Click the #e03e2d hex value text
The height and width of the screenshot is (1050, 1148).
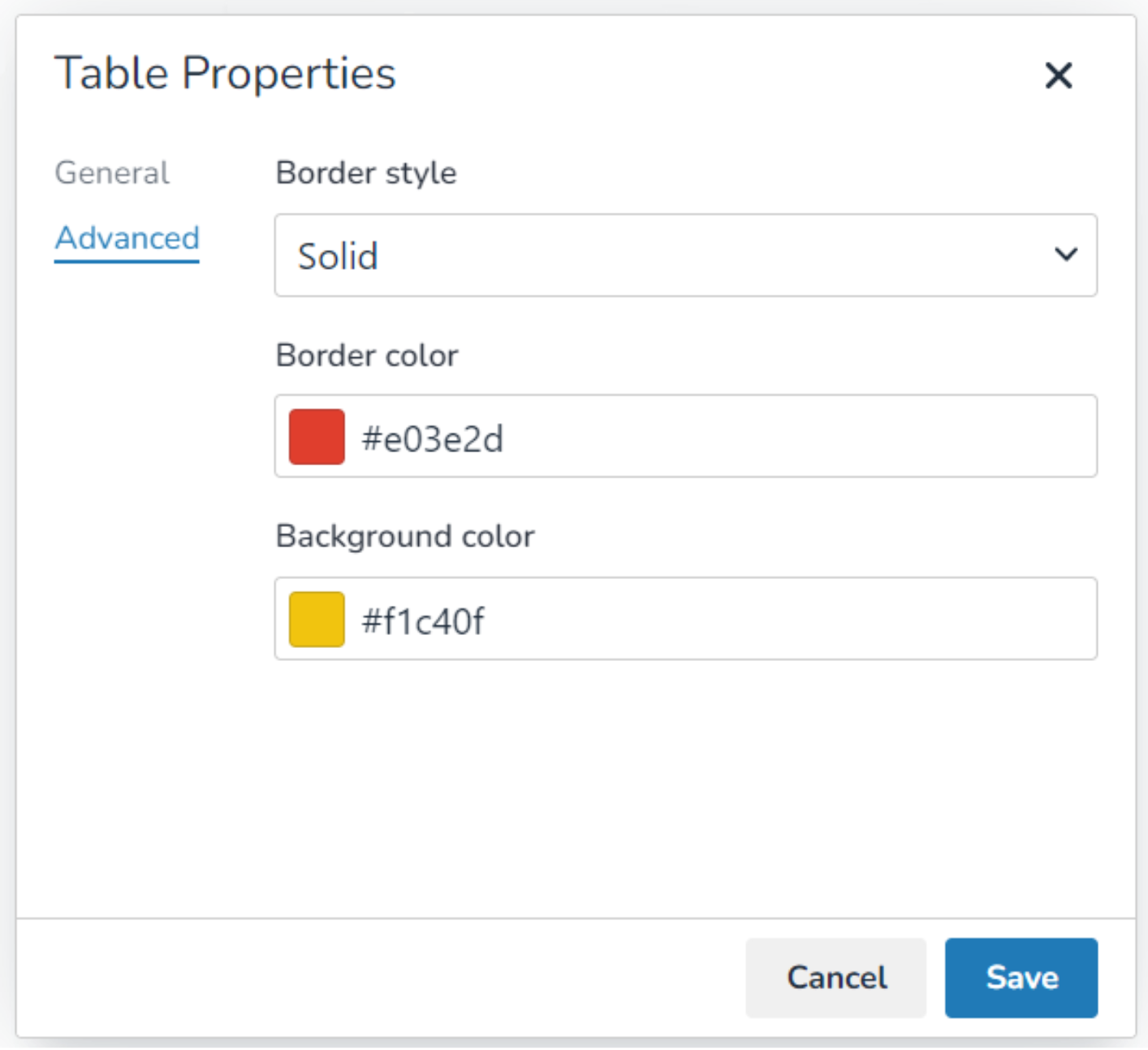[x=432, y=439]
